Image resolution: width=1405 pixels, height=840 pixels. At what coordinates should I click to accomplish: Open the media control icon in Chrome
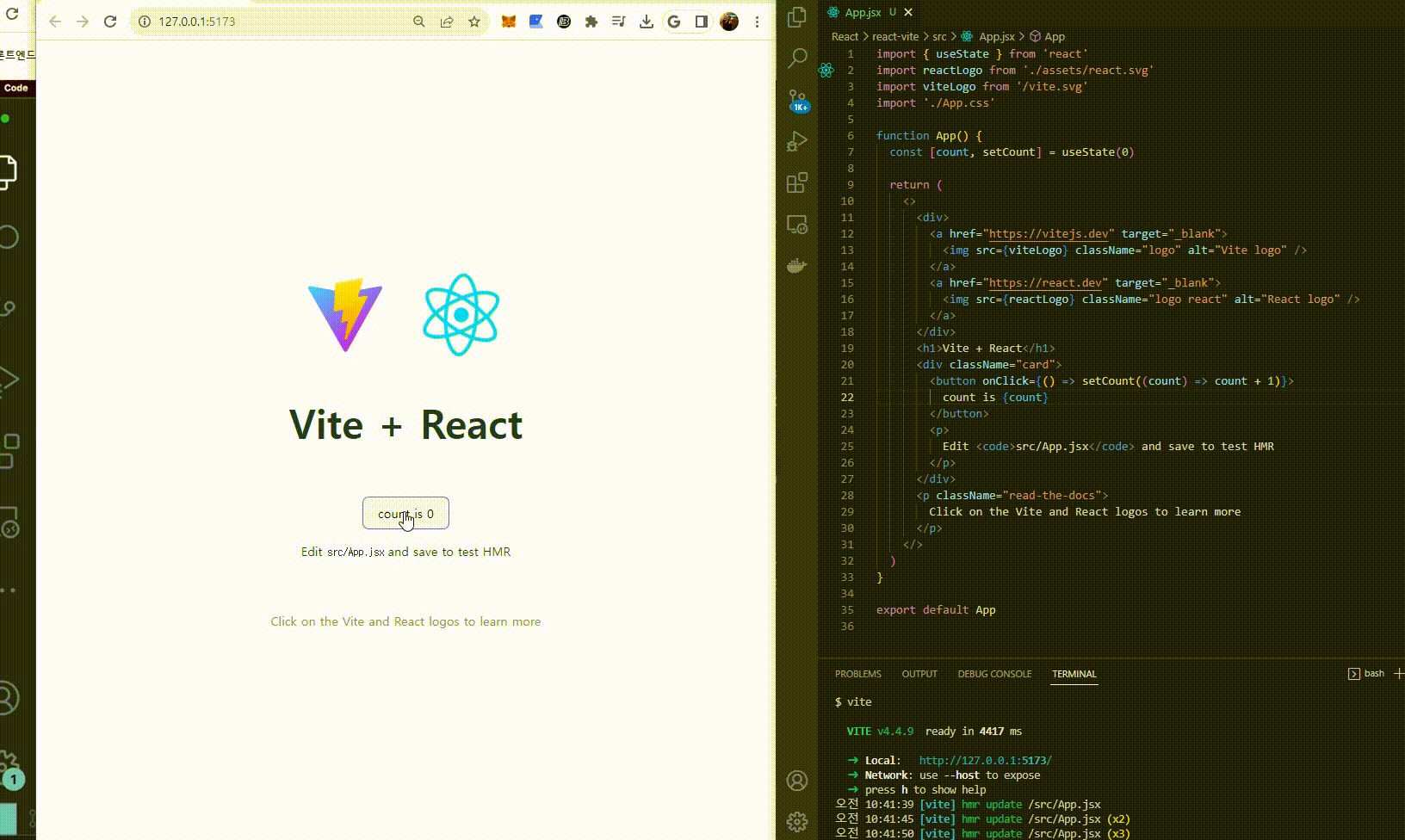click(x=619, y=22)
